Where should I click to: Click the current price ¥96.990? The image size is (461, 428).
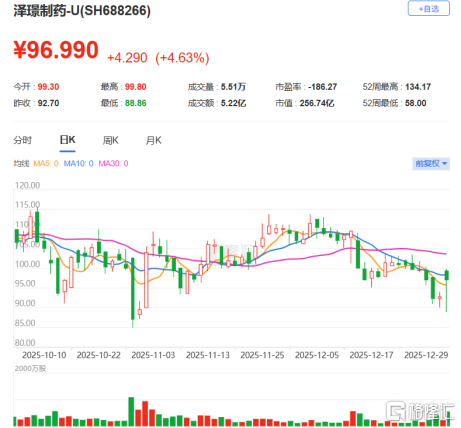56,50
